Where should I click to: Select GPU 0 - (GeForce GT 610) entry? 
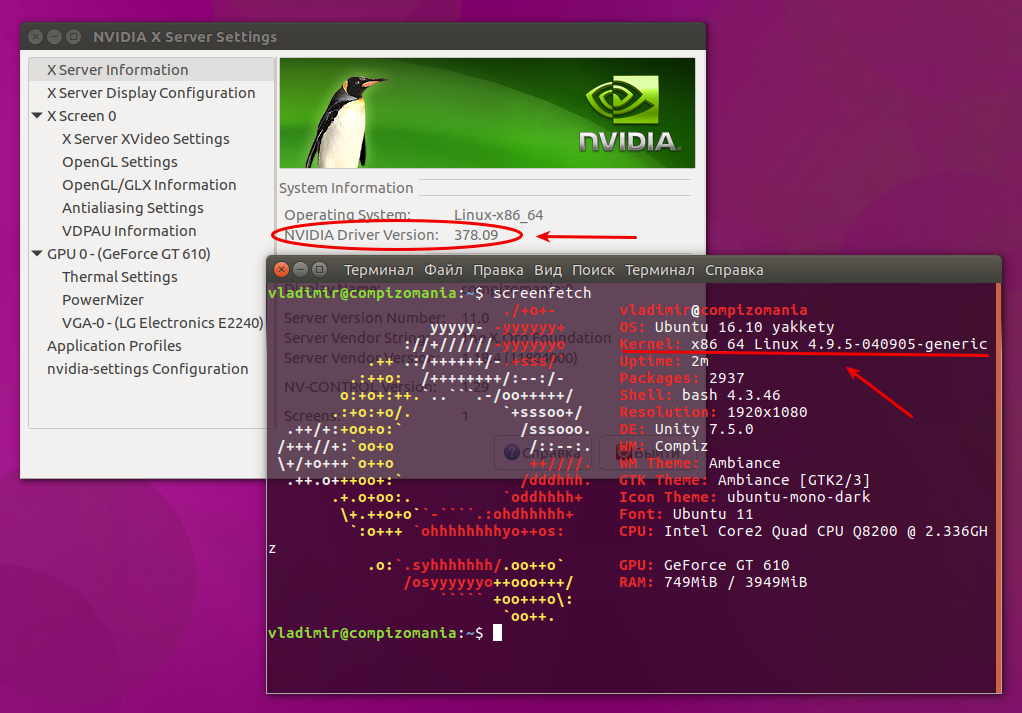[x=128, y=254]
